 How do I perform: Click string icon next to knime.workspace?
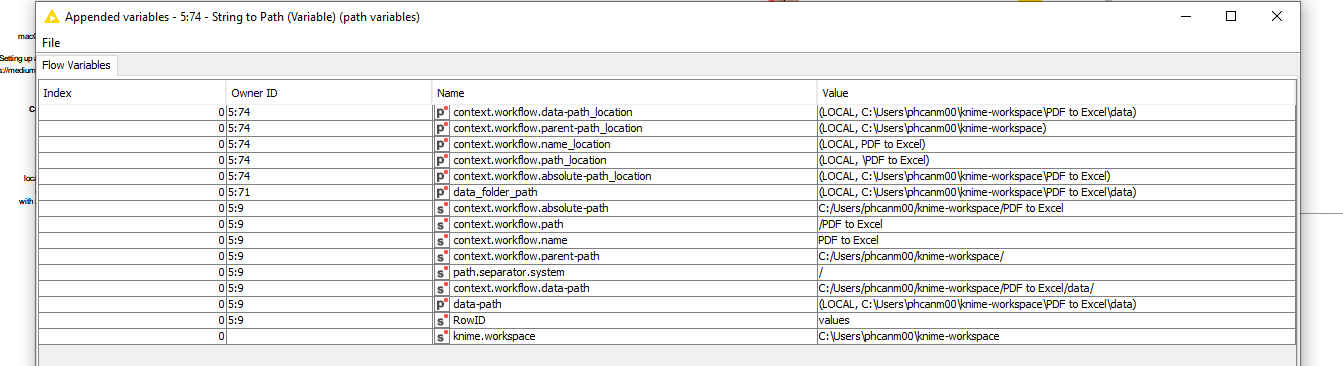[x=442, y=336]
